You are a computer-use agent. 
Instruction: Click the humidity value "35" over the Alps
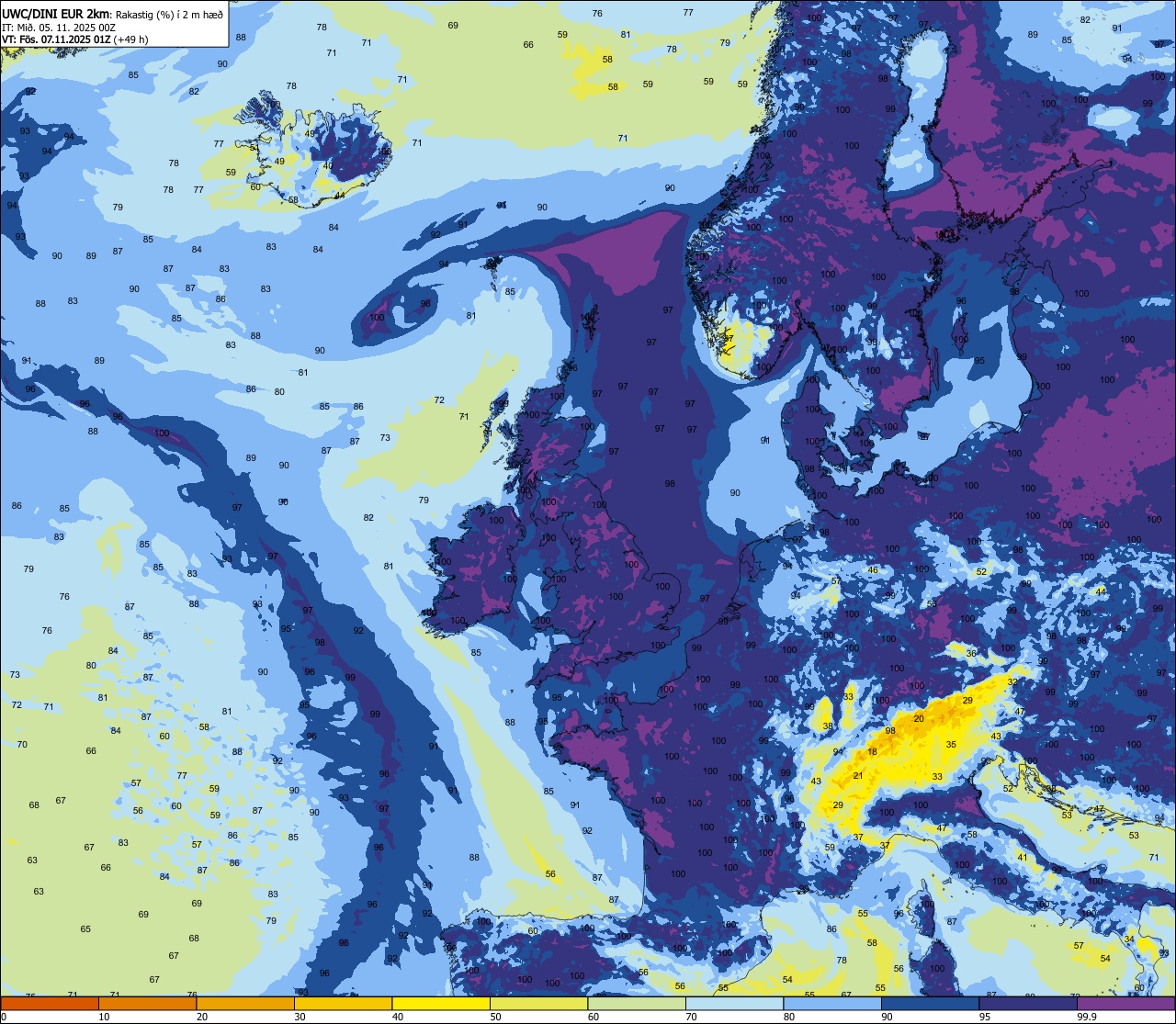tap(951, 744)
